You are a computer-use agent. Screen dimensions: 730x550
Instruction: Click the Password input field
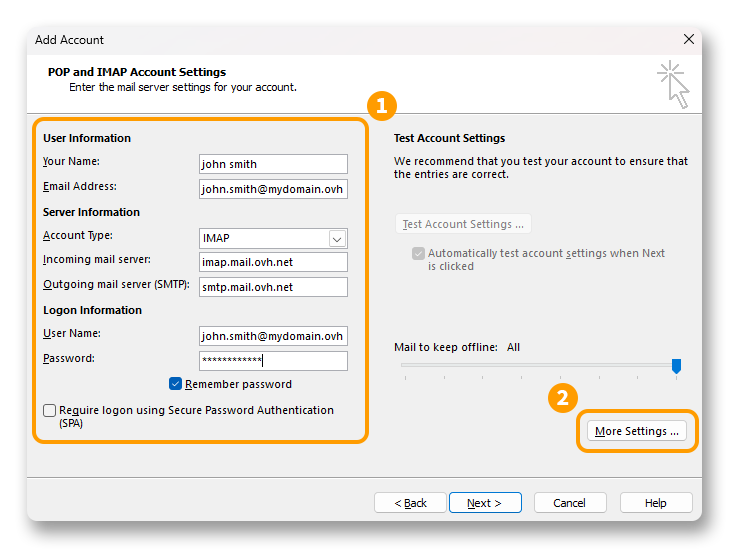click(273, 360)
